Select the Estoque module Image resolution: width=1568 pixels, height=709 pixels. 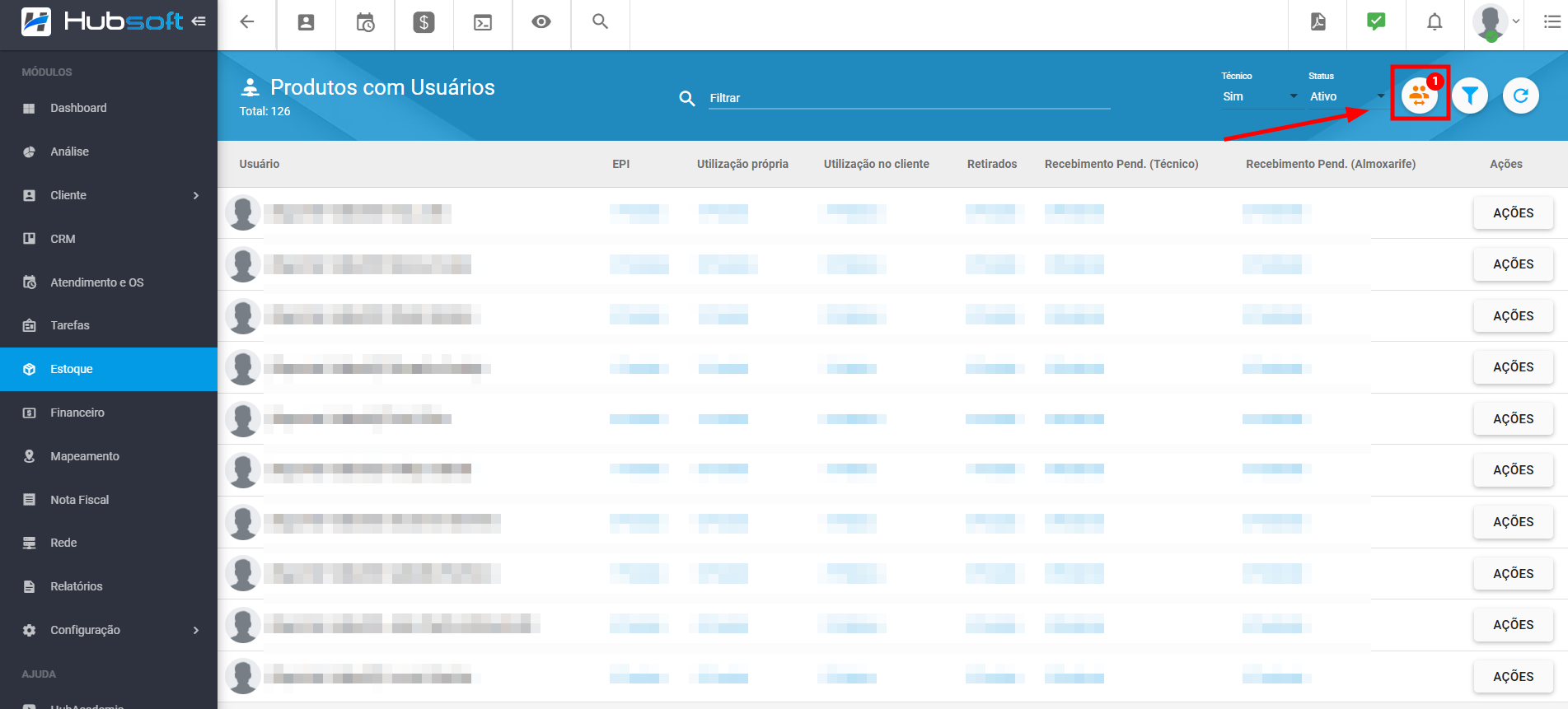[x=109, y=369]
